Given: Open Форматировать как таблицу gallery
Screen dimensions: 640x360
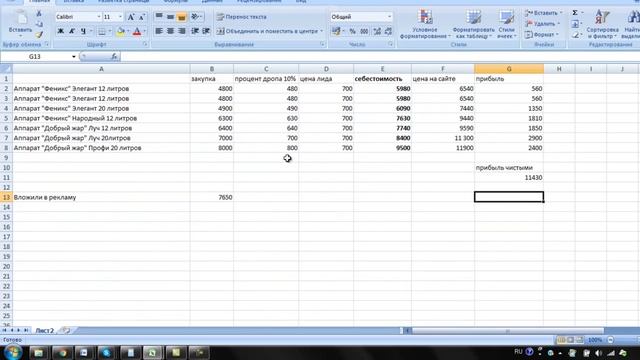Looking at the screenshot, I should pyautogui.click(x=473, y=24).
